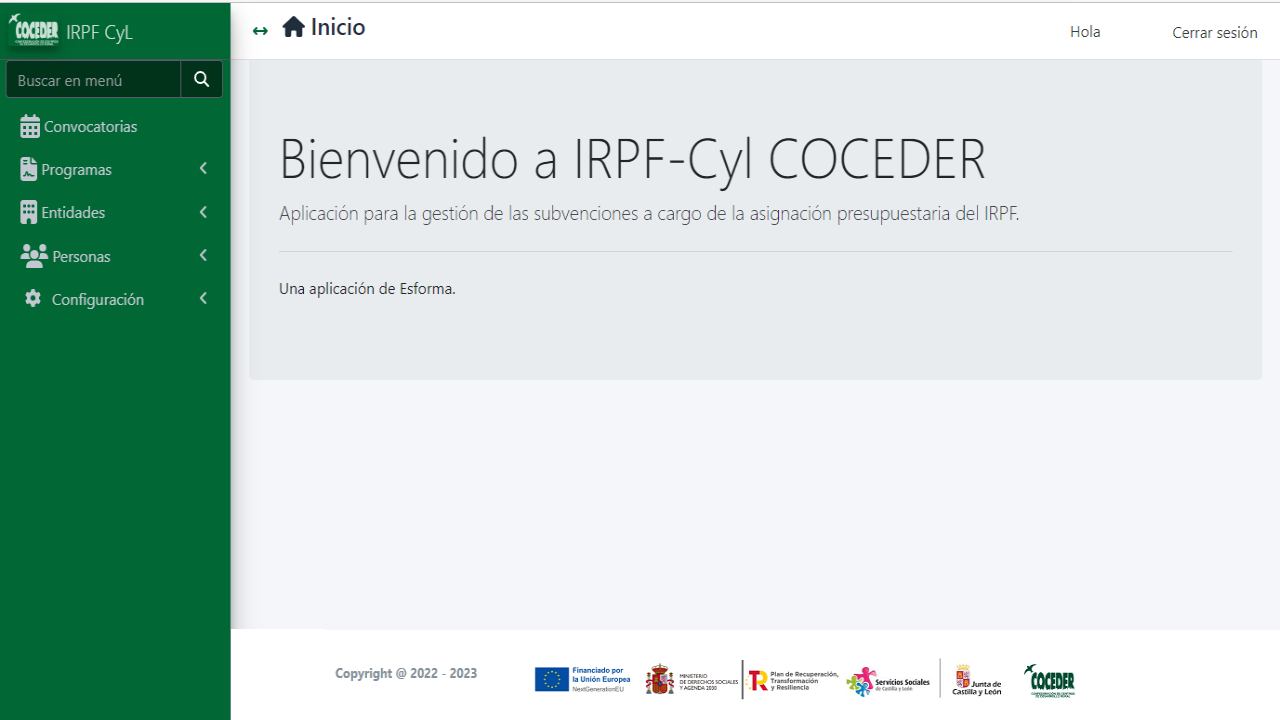Click the COCEDER logo in the footer

click(1049, 680)
